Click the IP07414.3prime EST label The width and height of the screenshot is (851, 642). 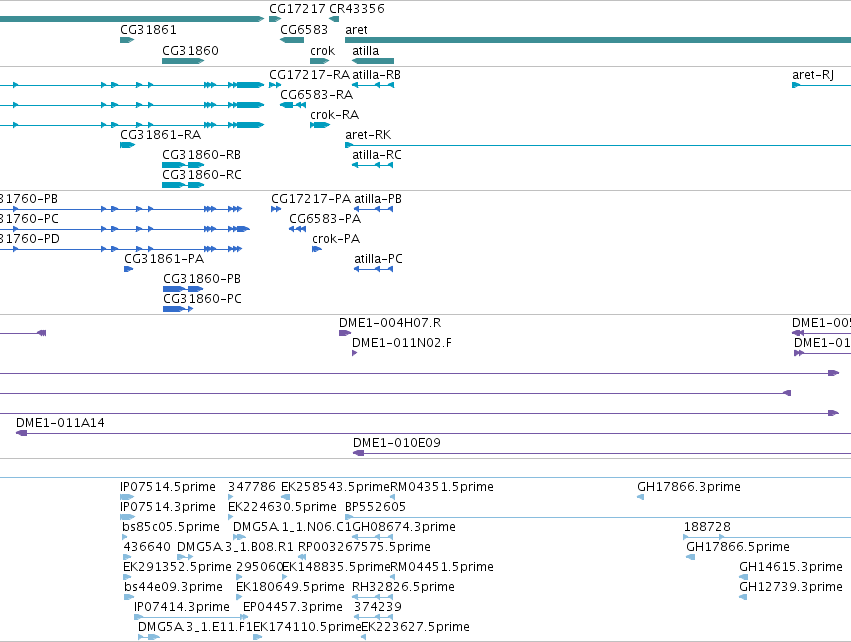coord(182,607)
